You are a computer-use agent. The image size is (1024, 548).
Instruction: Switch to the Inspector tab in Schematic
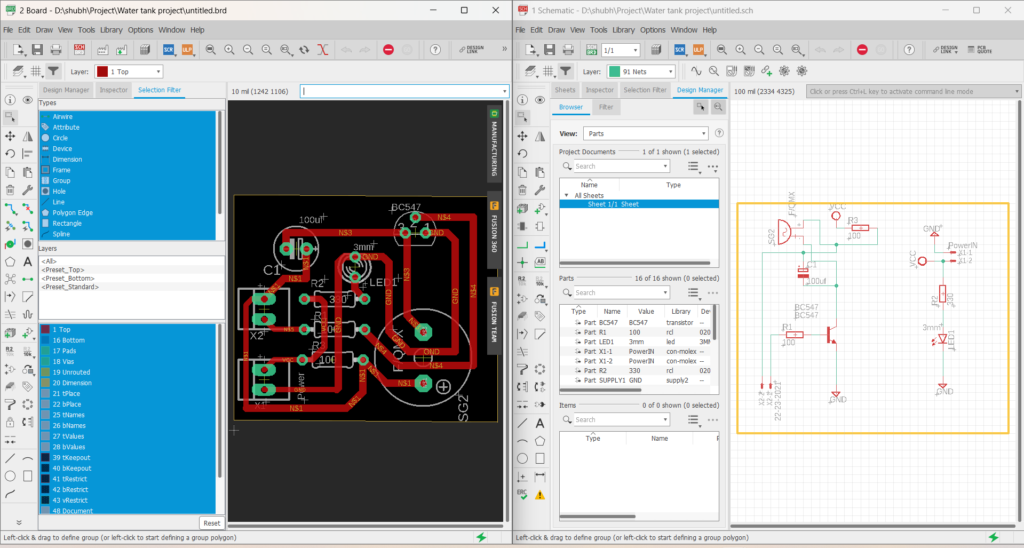point(600,90)
